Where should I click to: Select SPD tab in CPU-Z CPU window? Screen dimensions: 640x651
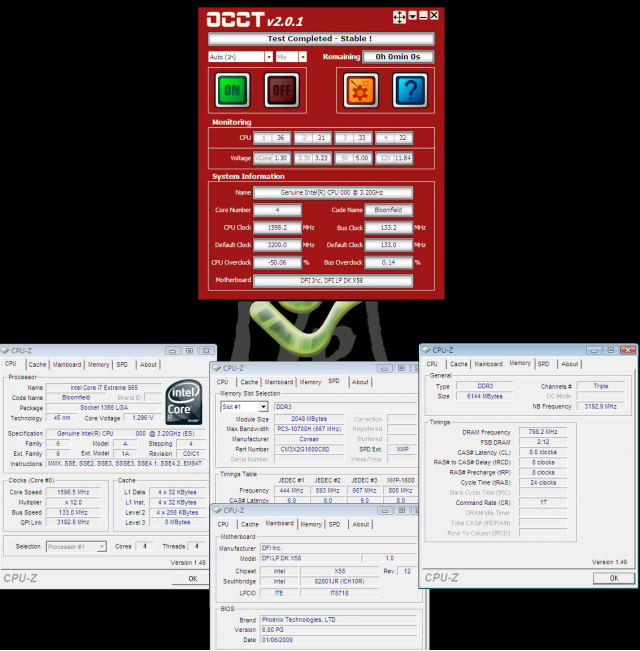[122, 365]
